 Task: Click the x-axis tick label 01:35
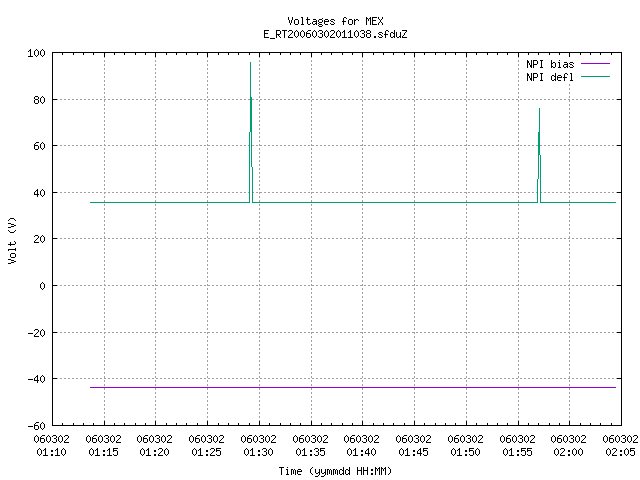[x=310, y=452]
